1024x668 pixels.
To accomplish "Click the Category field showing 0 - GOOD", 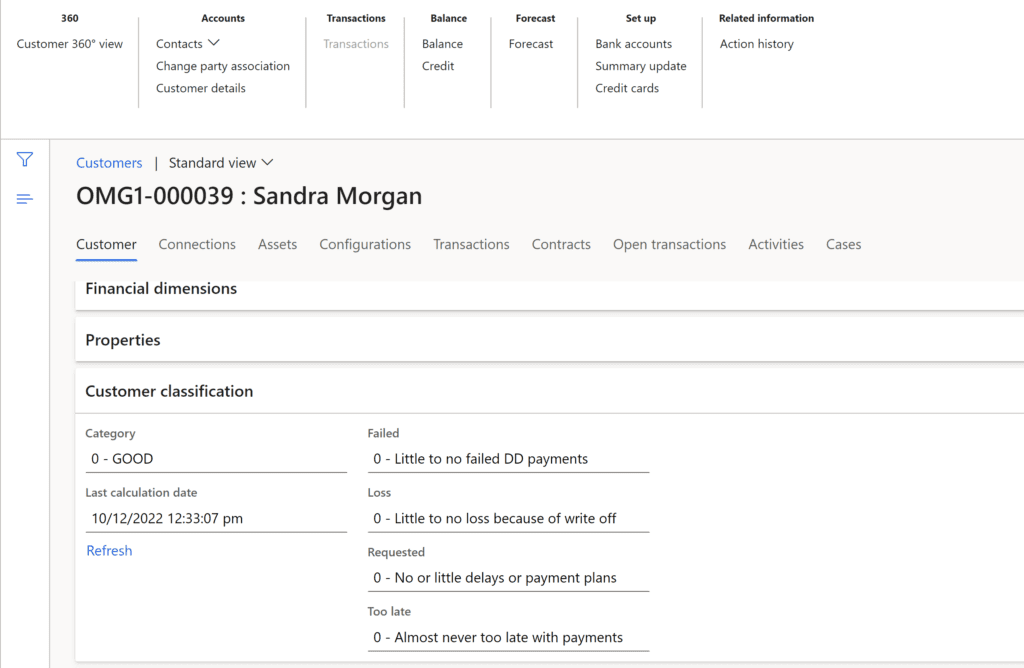I will click(216, 459).
